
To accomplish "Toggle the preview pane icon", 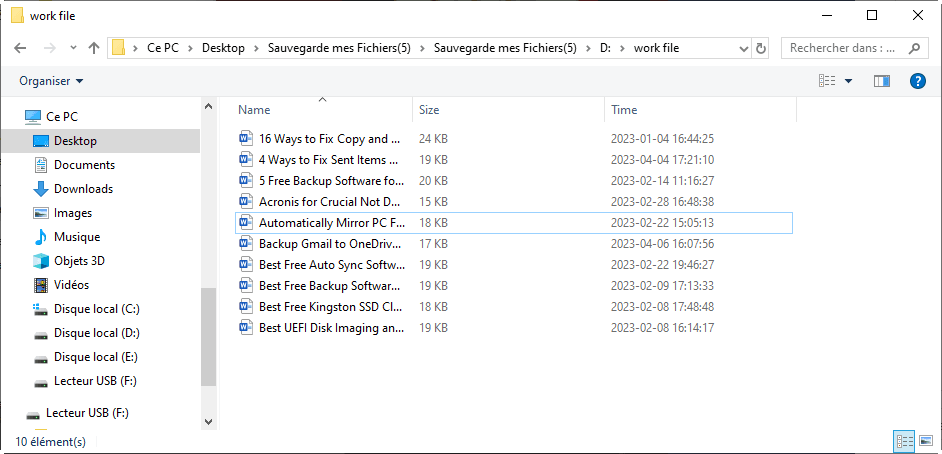I will (x=881, y=81).
